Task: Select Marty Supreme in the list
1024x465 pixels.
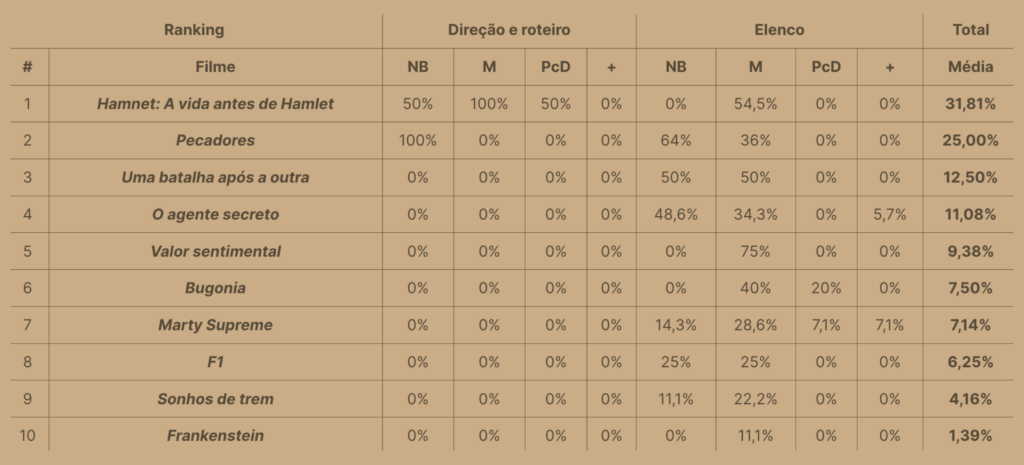Action: tap(215, 325)
